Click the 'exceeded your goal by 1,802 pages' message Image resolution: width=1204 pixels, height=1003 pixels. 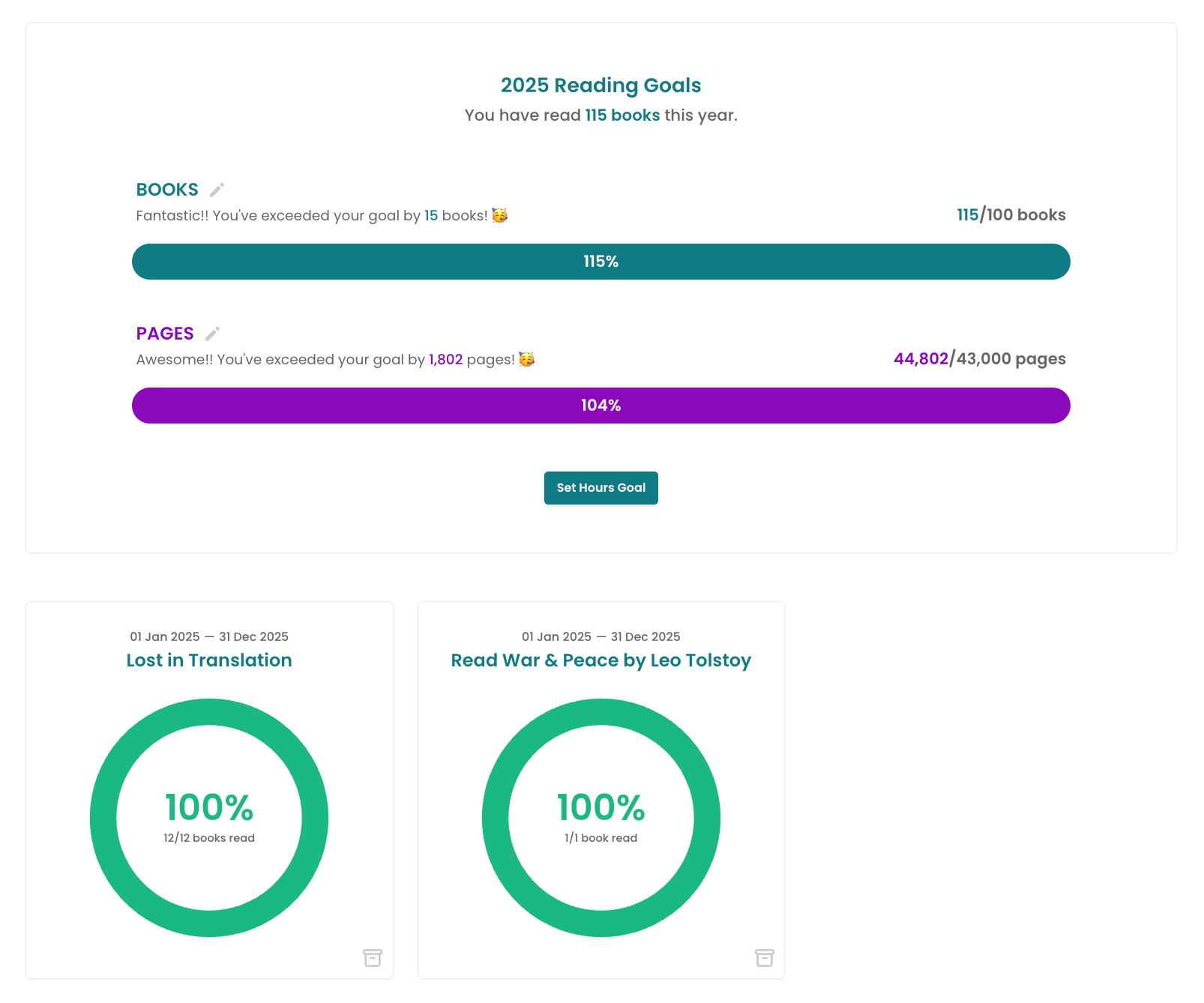coord(335,360)
